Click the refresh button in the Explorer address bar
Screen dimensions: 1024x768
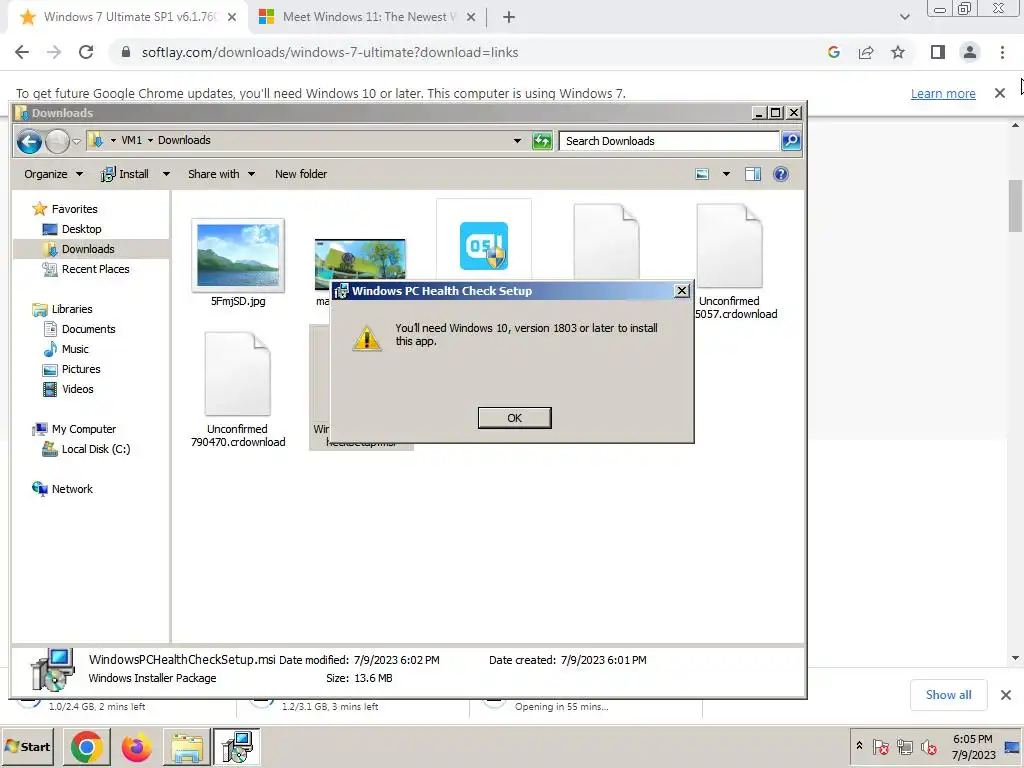[542, 140]
